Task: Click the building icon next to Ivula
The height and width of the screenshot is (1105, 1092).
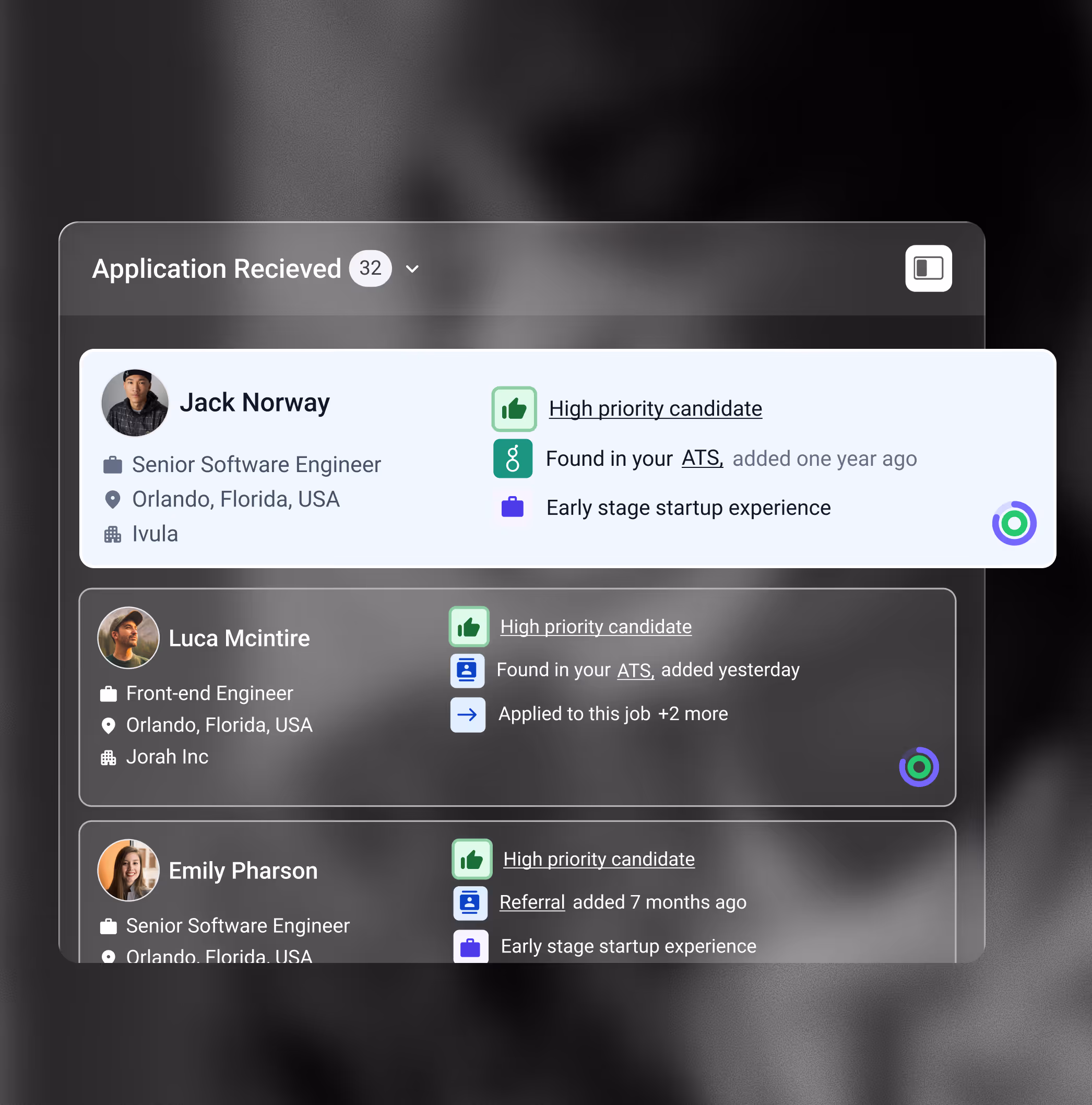Action: coord(113,535)
